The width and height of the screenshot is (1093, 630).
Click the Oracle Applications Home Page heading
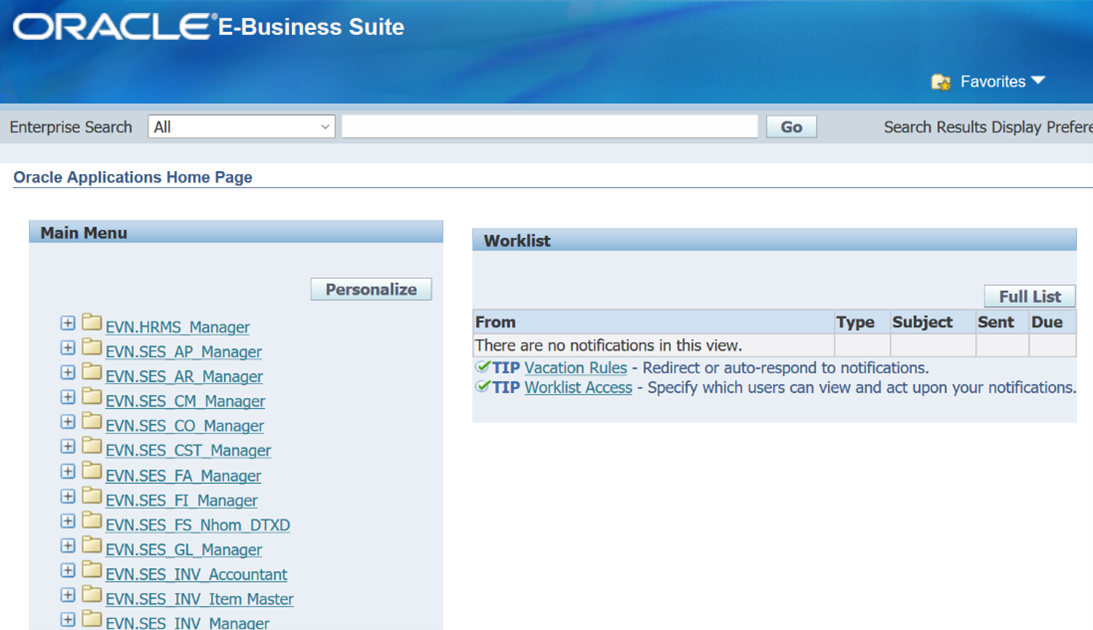tap(132, 177)
